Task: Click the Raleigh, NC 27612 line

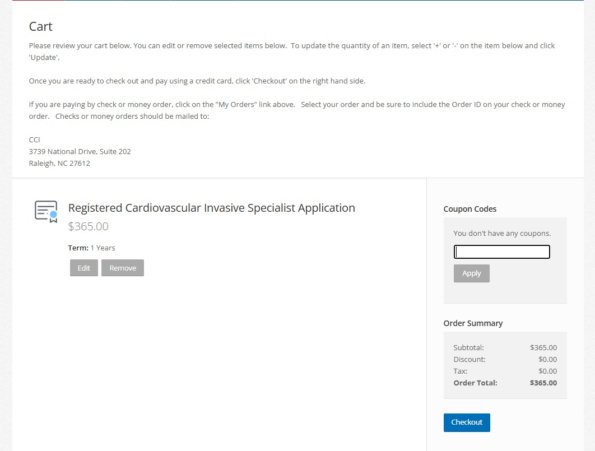Action: pos(60,163)
